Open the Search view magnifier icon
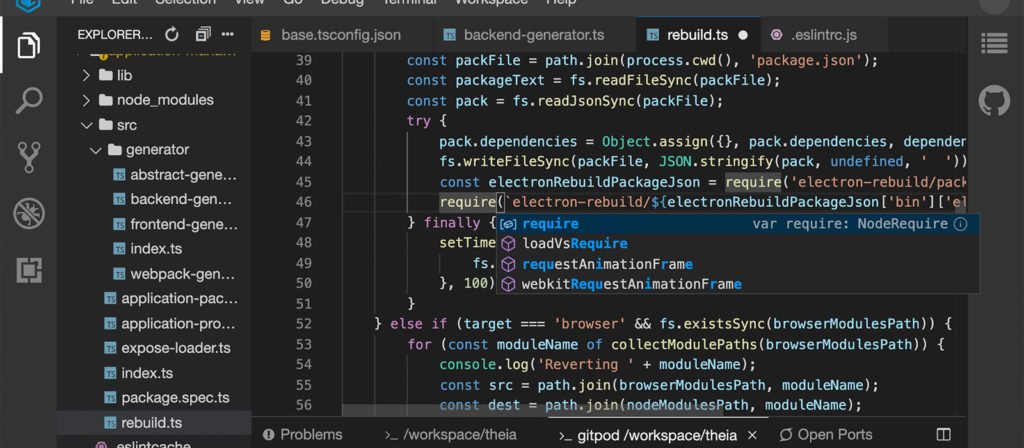 29,101
